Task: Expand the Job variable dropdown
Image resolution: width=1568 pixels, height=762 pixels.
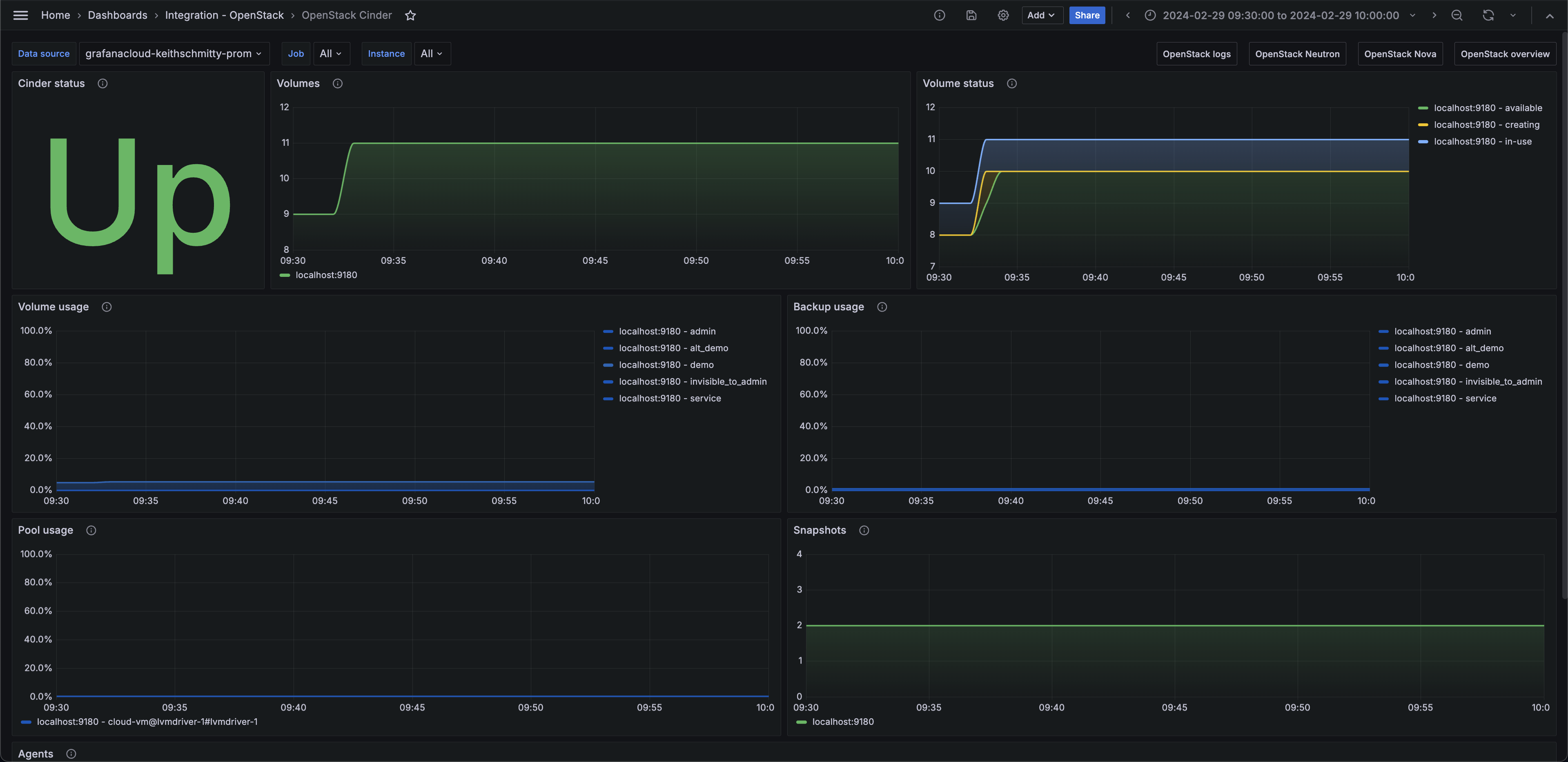Action: 330,53
